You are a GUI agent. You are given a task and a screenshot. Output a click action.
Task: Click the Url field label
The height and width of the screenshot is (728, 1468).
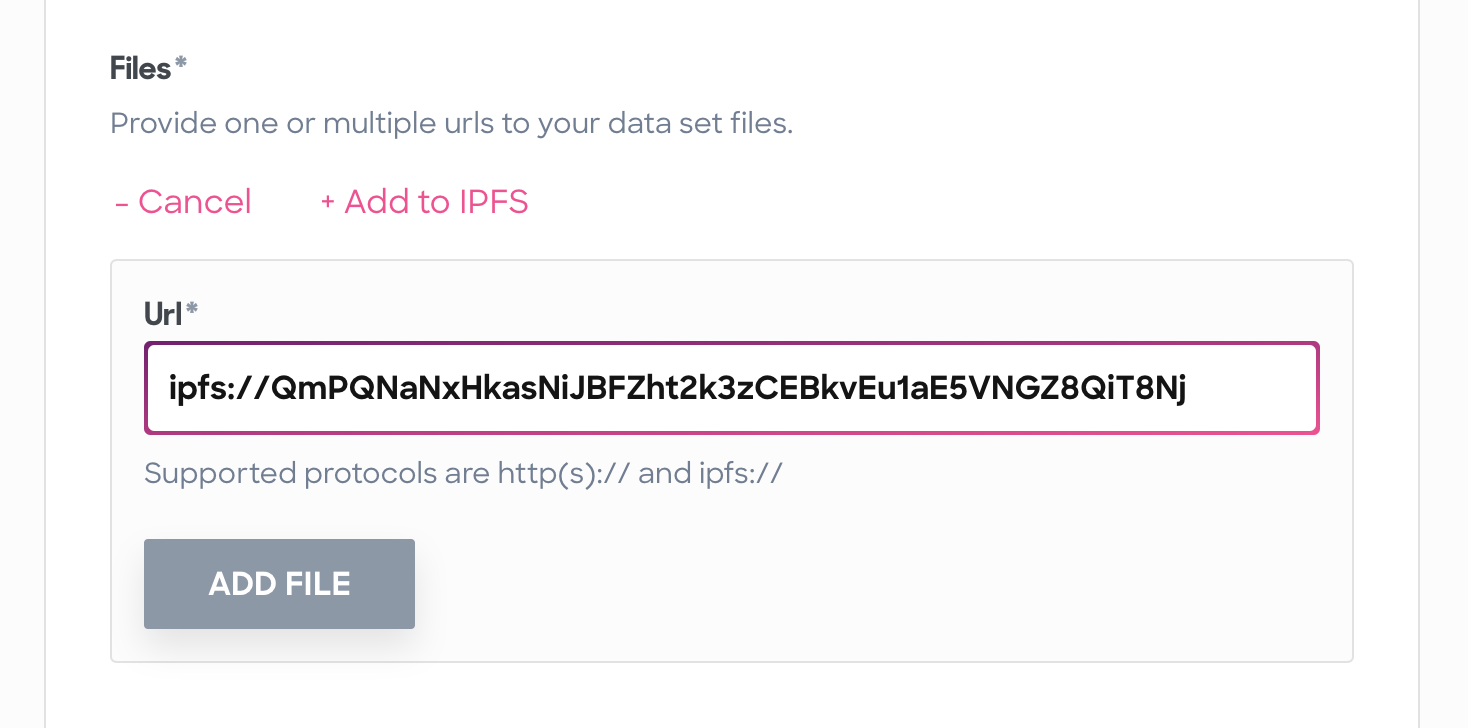164,314
